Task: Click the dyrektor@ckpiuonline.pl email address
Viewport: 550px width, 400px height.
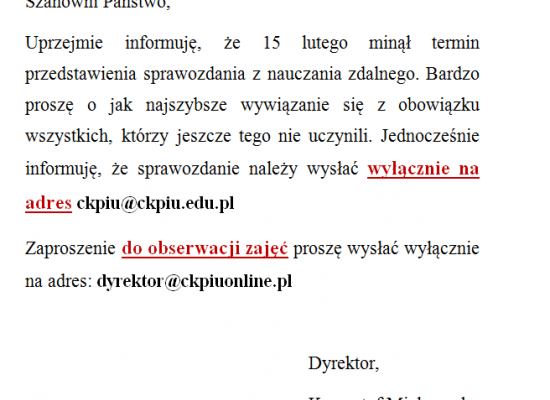Action: click(x=194, y=281)
